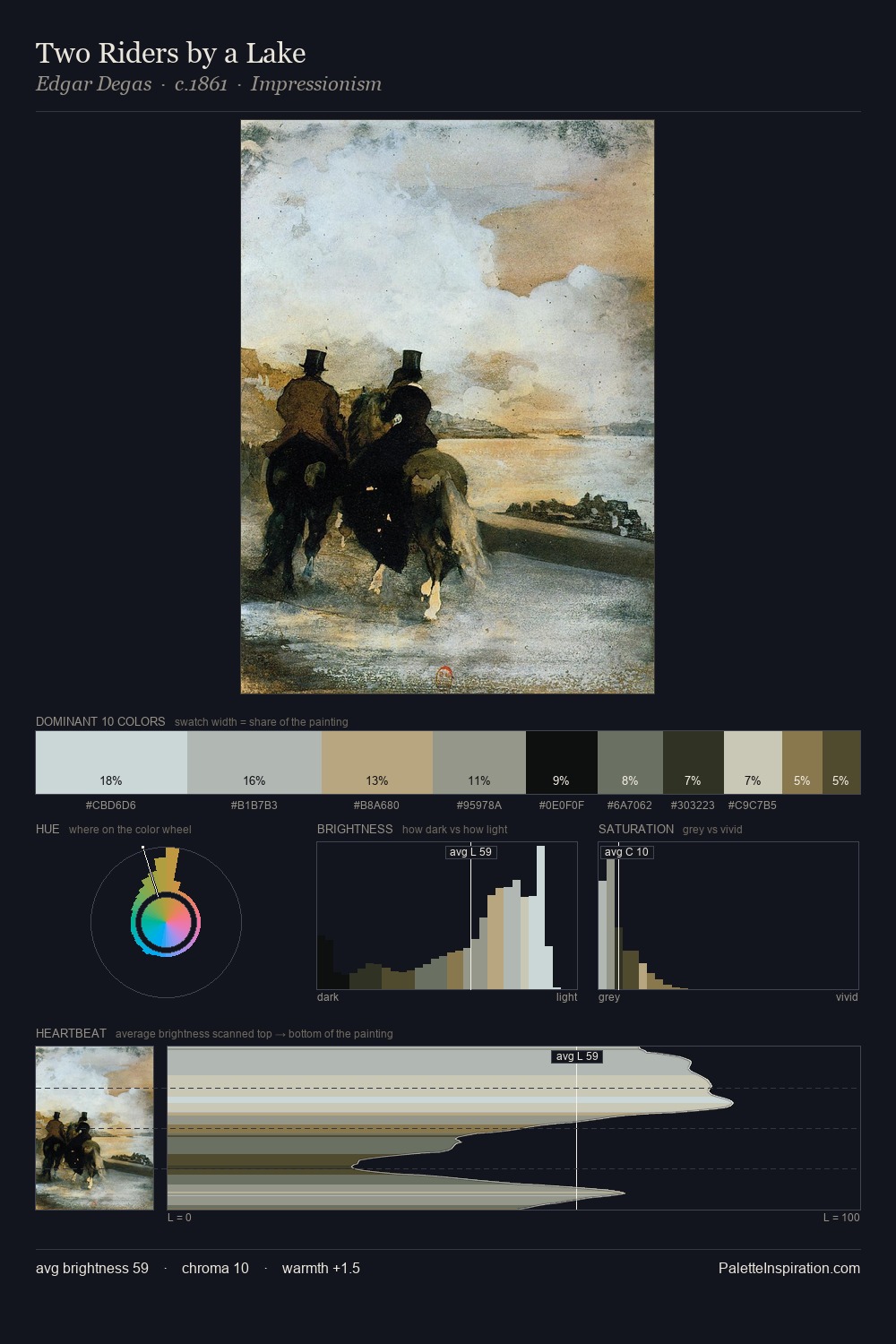This screenshot has height=1344, width=896.
Task: Click 'warmth +1.5' in the footer
Action: pos(321,1268)
